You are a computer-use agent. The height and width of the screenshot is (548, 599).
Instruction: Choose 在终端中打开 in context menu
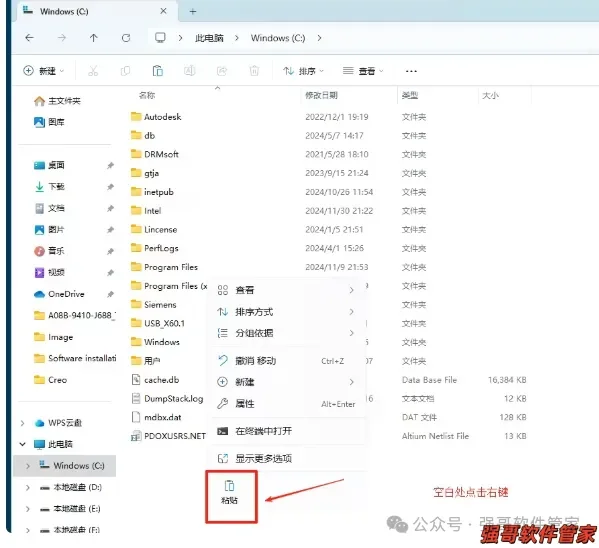coord(286,431)
